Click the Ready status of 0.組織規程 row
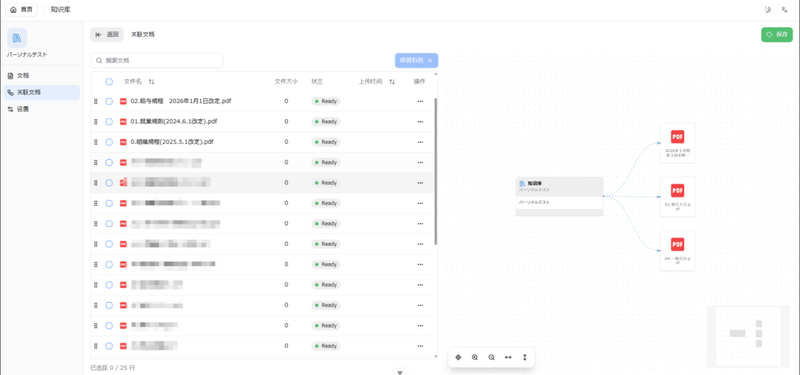 326,142
